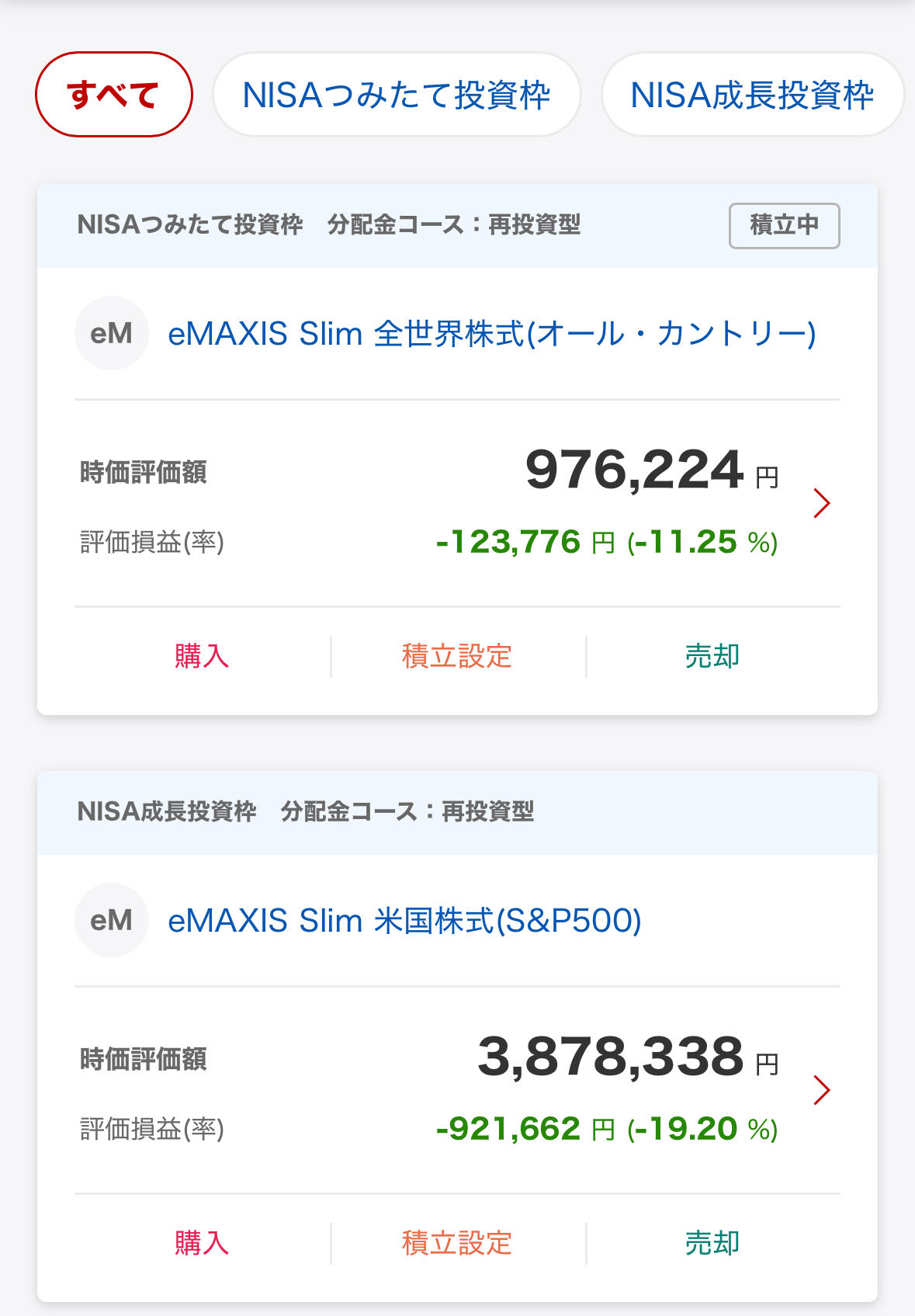Tap 売却 for the All Country fund
The image size is (915, 1316).
click(712, 656)
